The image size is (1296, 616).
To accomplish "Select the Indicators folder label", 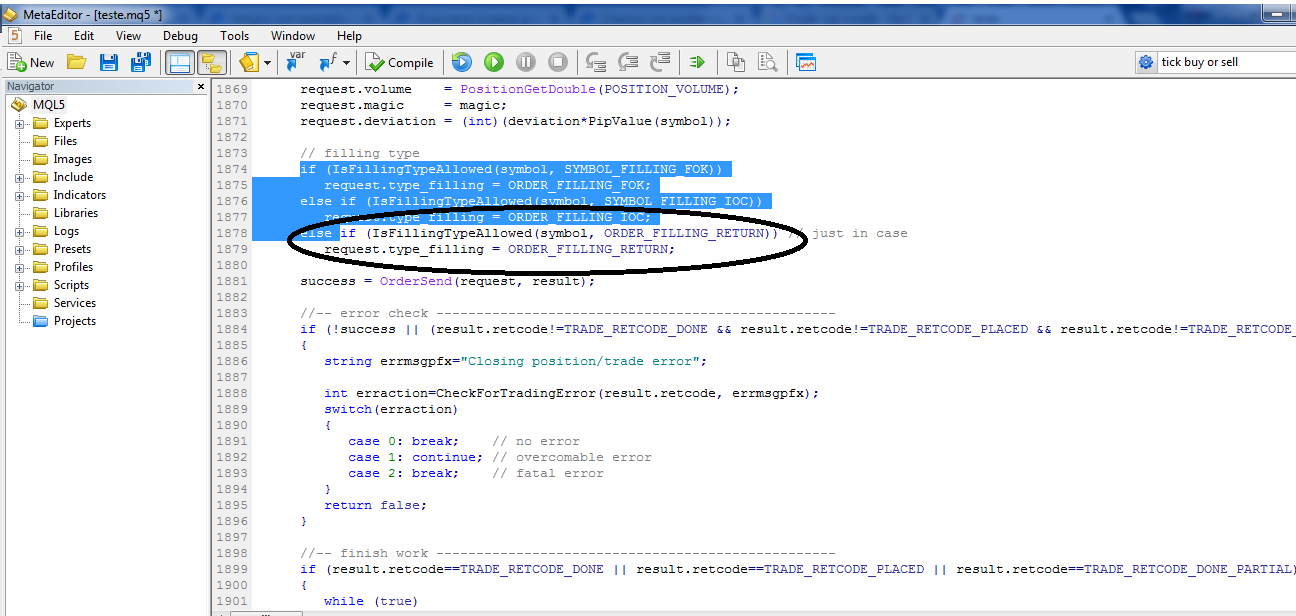I will [x=80, y=195].
